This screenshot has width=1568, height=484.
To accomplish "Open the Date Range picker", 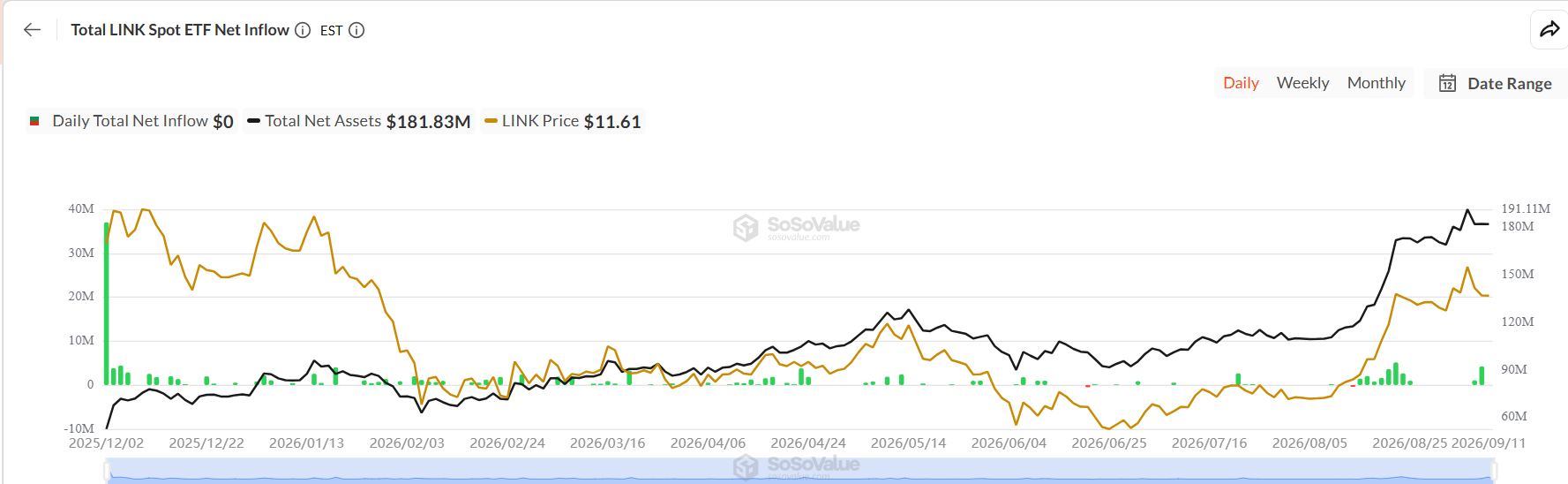I will [x=1495, y=83].
